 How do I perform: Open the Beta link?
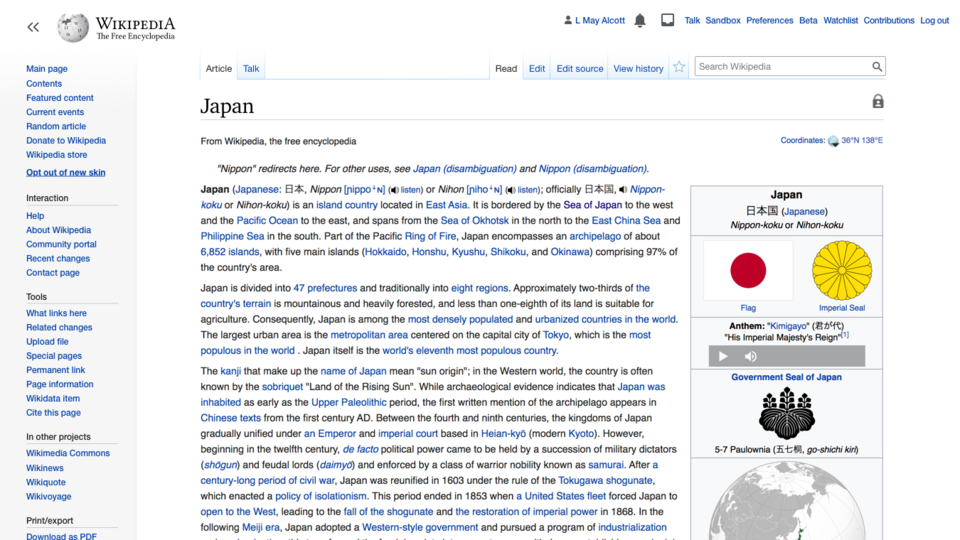[808, 20]
